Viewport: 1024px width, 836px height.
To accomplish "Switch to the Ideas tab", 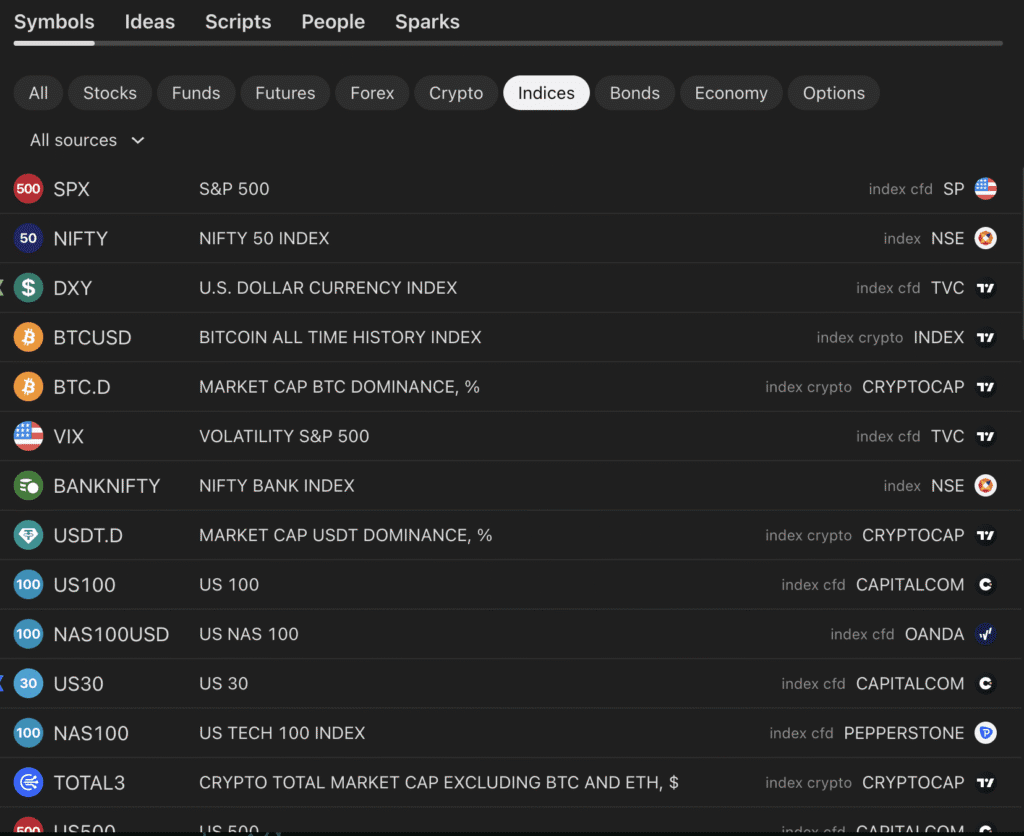I will coord(150,22).
